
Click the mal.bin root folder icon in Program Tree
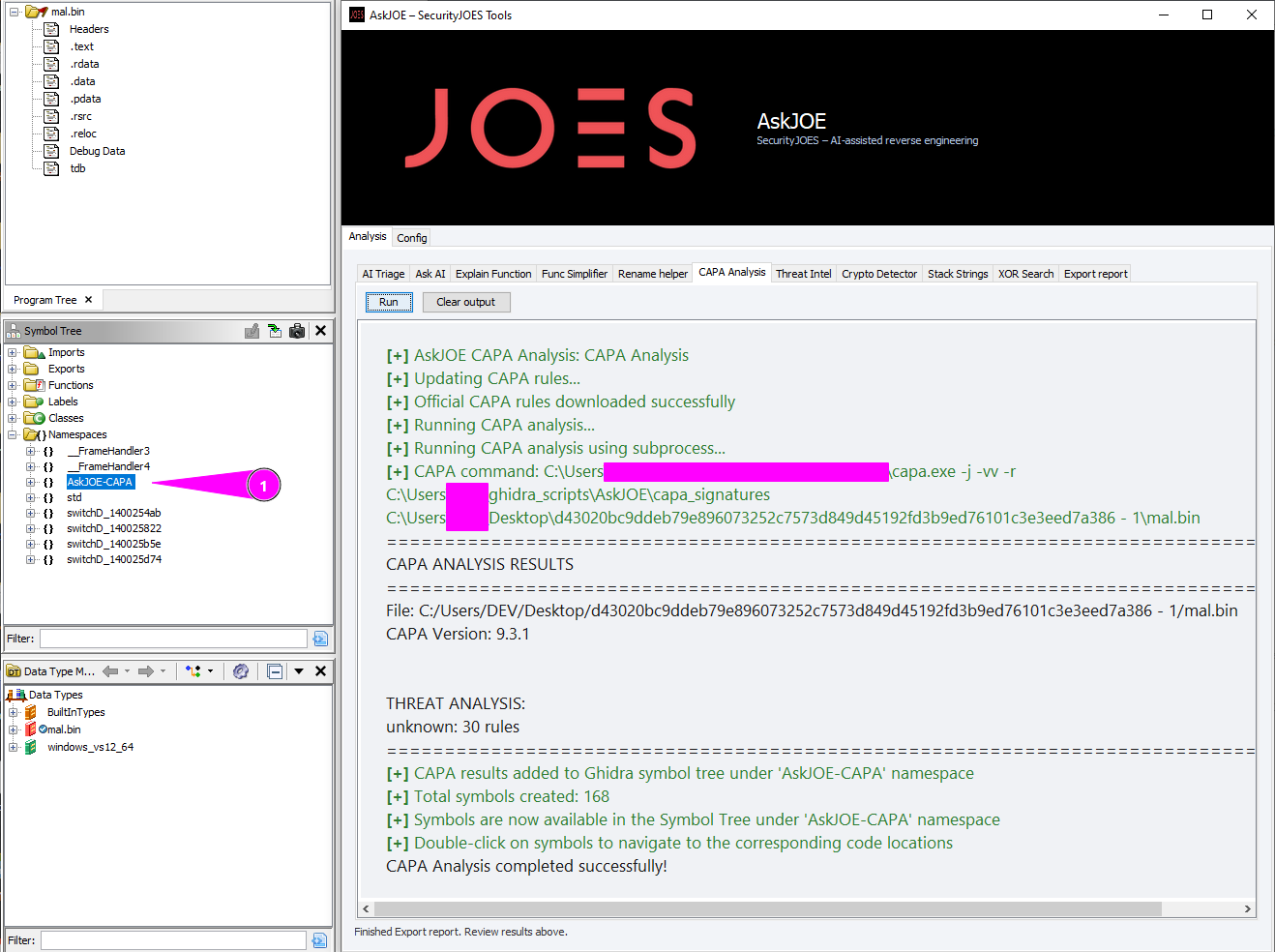[36, 12]
